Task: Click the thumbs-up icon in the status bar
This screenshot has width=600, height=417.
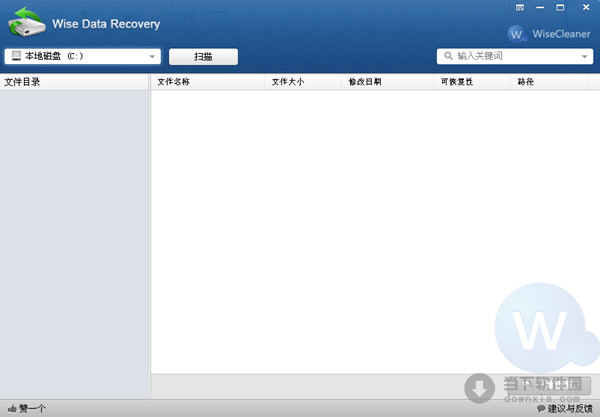Action: 12,409
